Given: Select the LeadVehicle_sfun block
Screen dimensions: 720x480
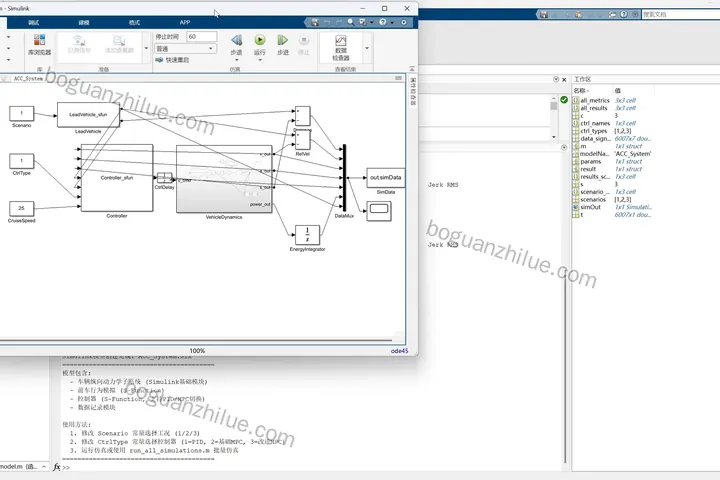Looking at the screenshot, I should coord(88,115).
